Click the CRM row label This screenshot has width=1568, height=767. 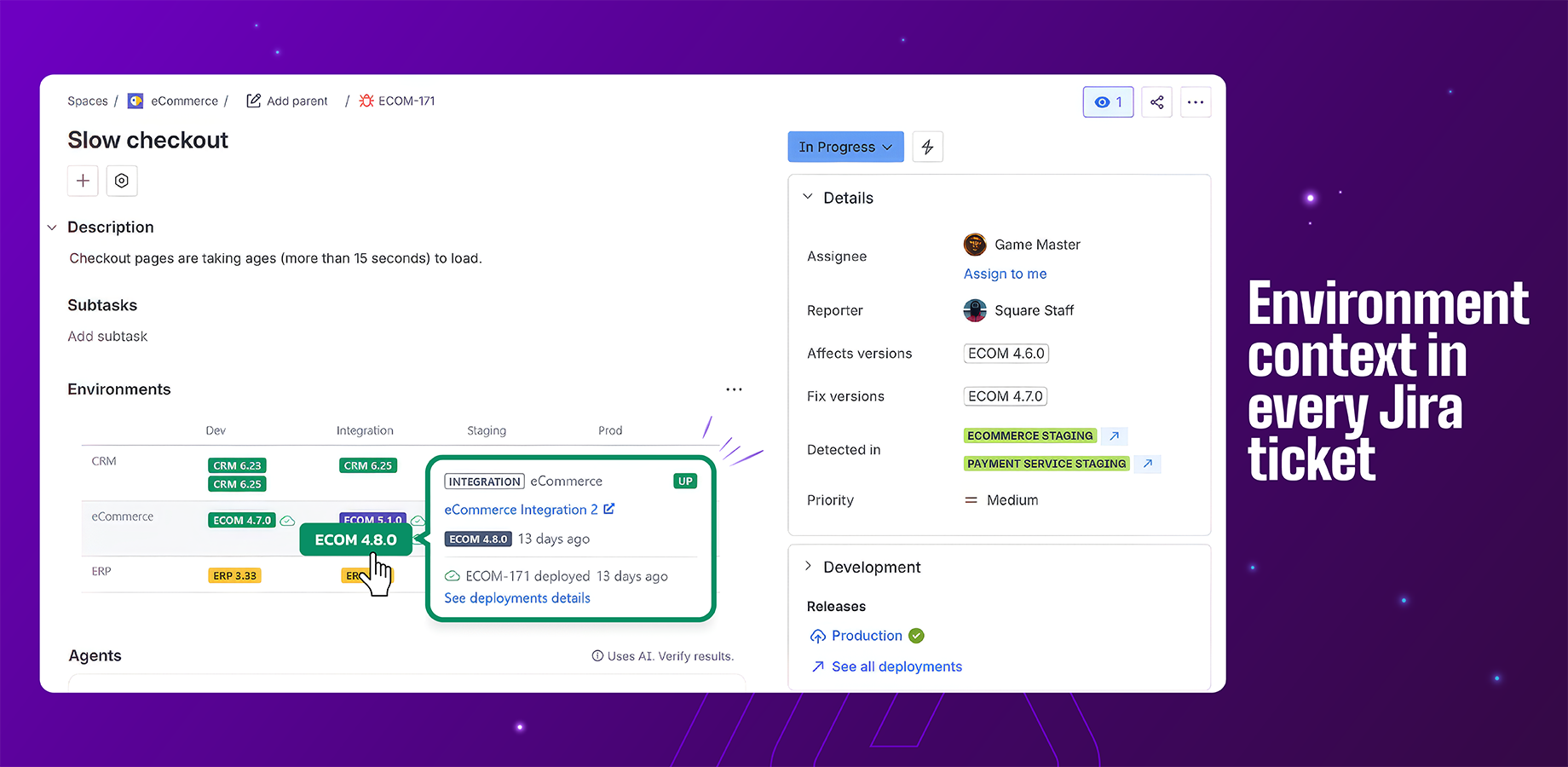click(x=104, y=461)
